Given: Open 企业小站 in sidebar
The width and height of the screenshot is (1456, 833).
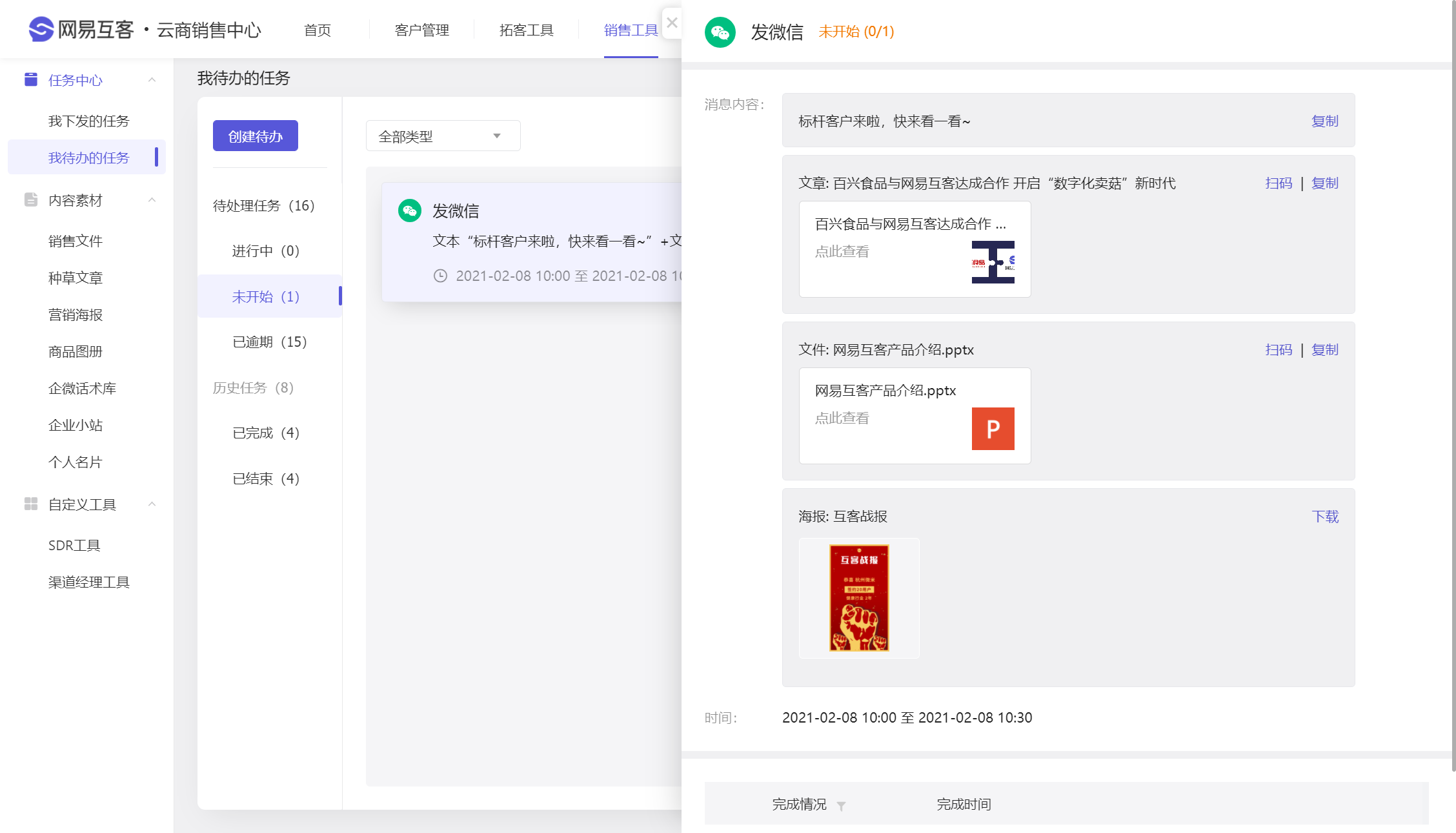Looking at the screenshot, I should 75,425.
